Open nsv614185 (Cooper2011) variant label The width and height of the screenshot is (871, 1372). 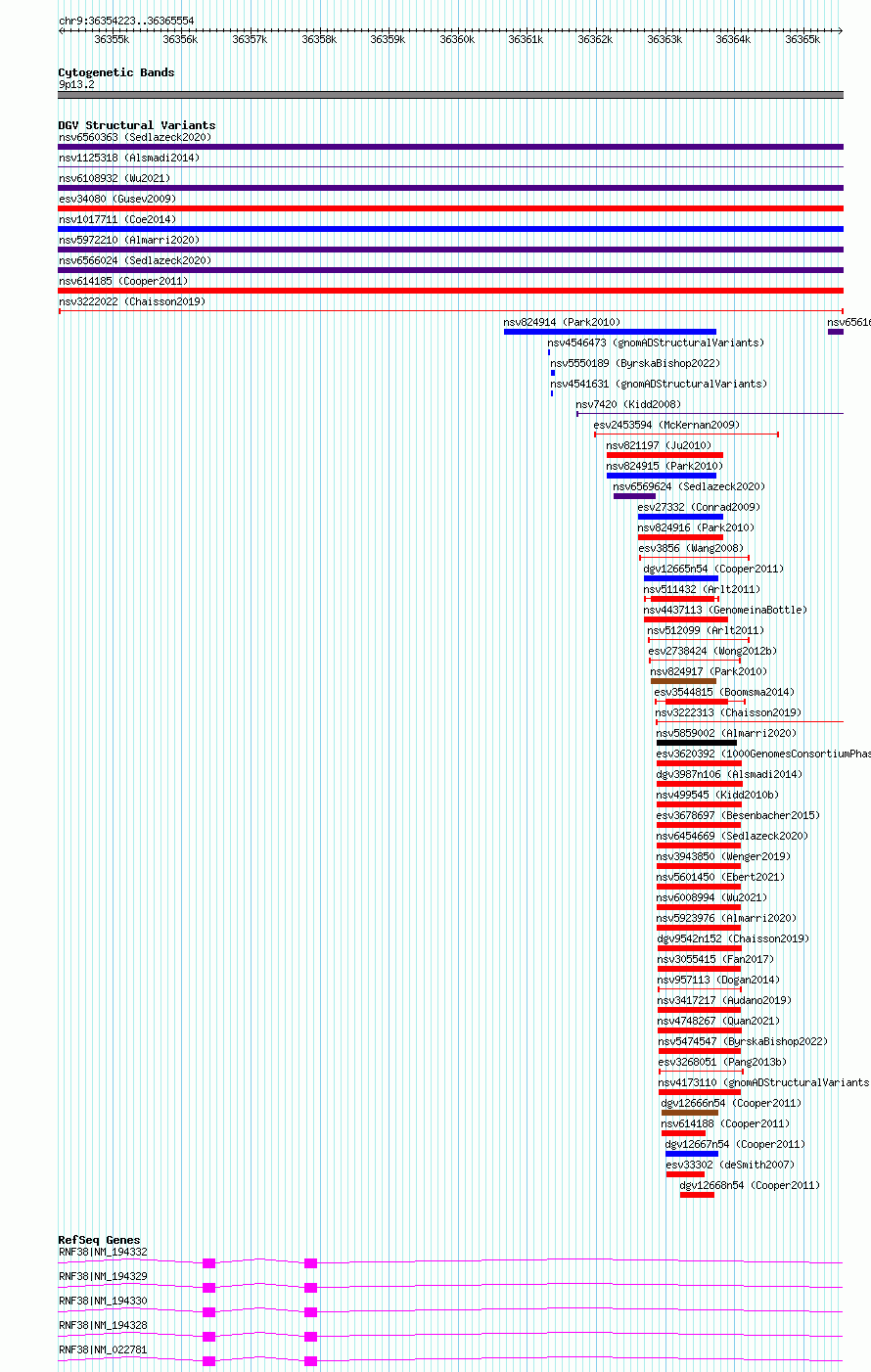[122, 281]
